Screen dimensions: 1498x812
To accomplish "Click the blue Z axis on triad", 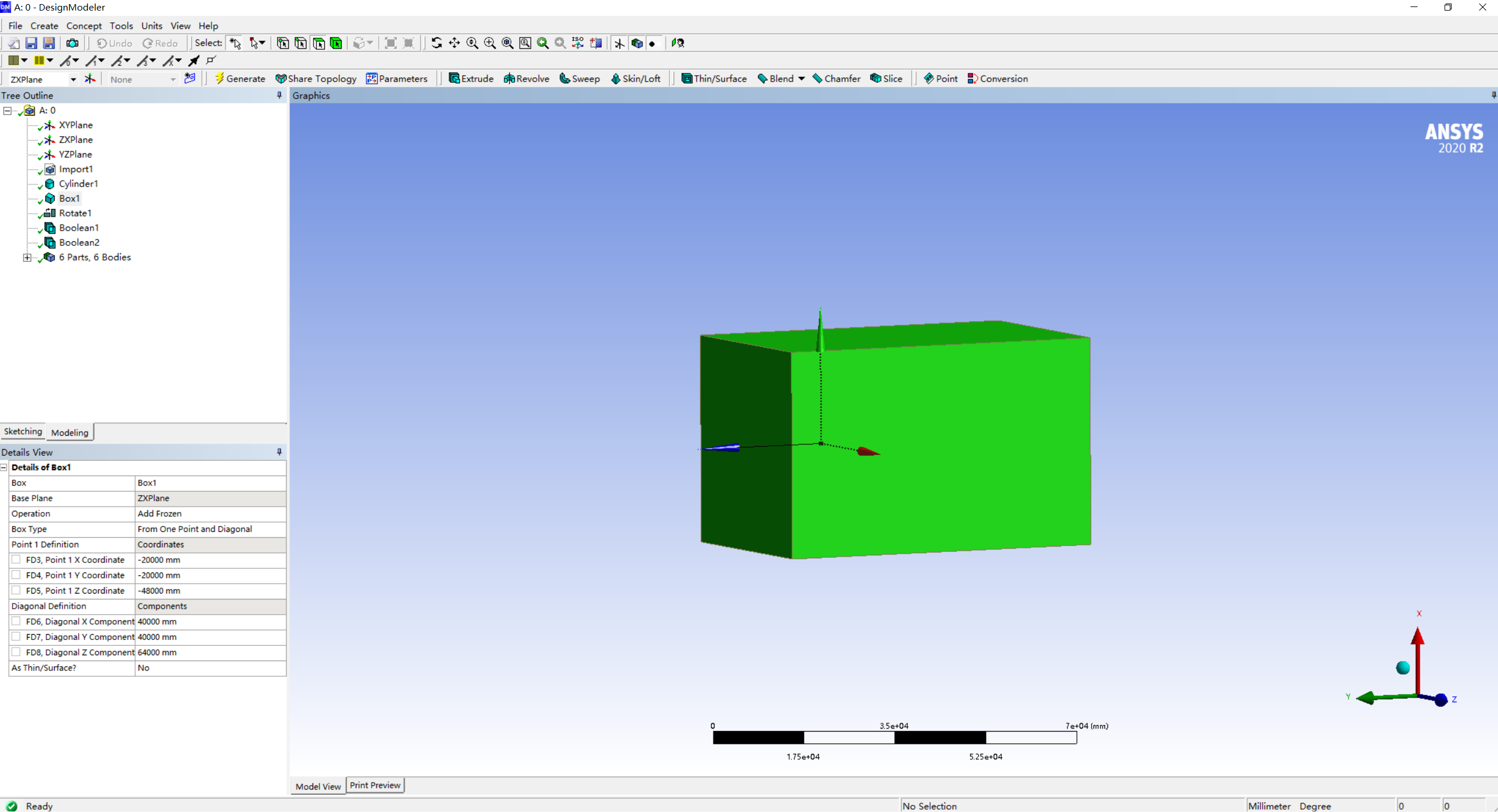I will pos(1440,699).
